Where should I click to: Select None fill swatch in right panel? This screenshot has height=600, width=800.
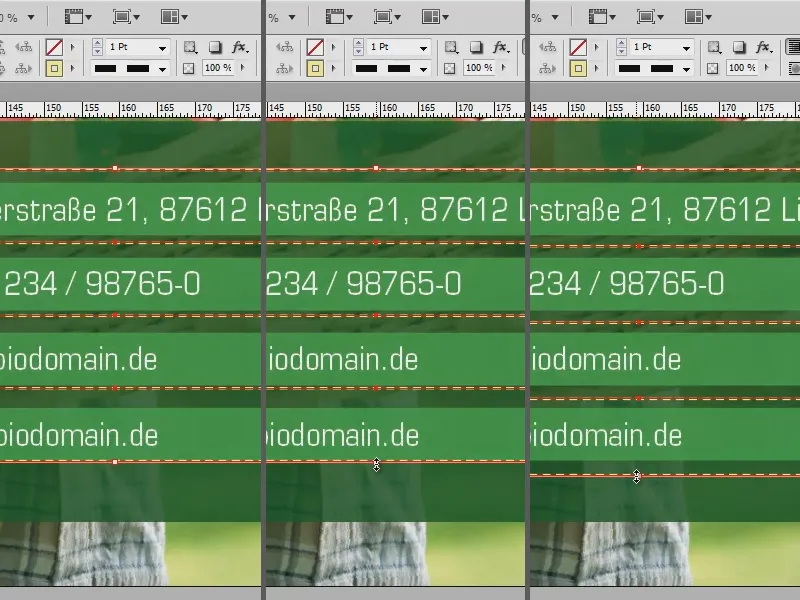[x=578, y=47]
